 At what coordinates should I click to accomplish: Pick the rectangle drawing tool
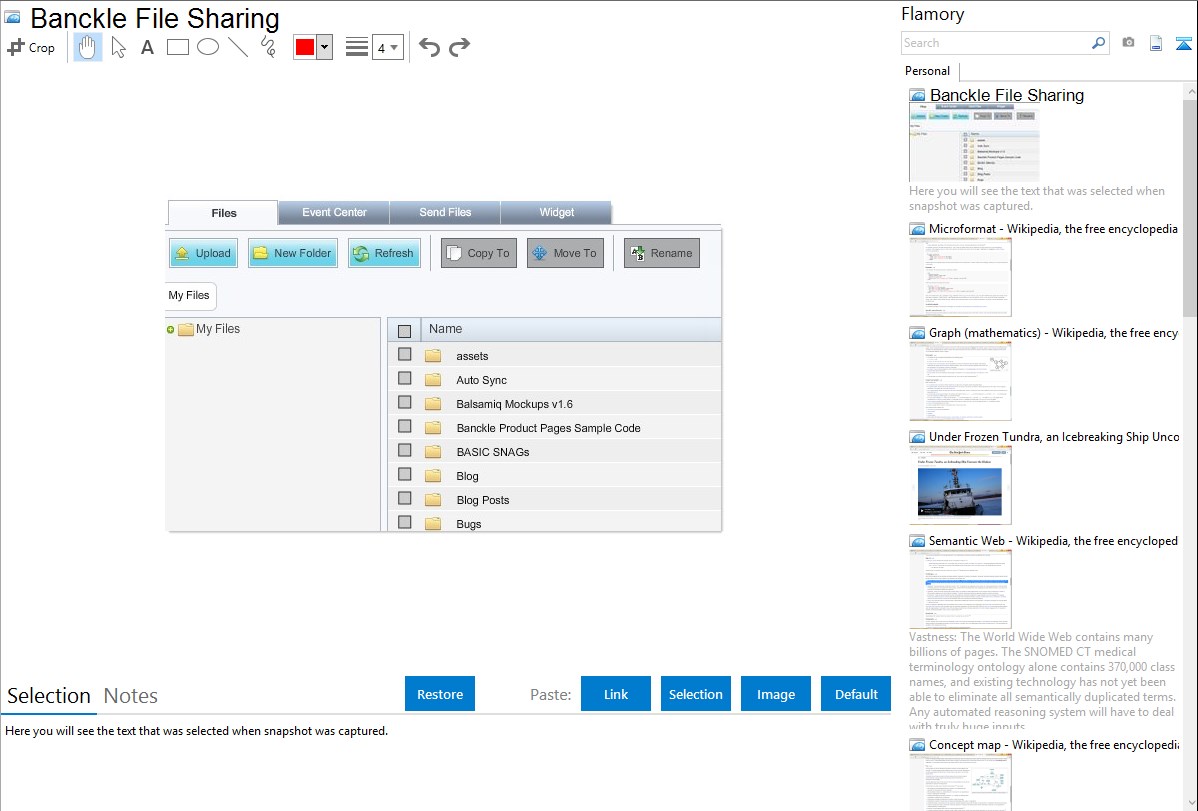coord(177,47)
